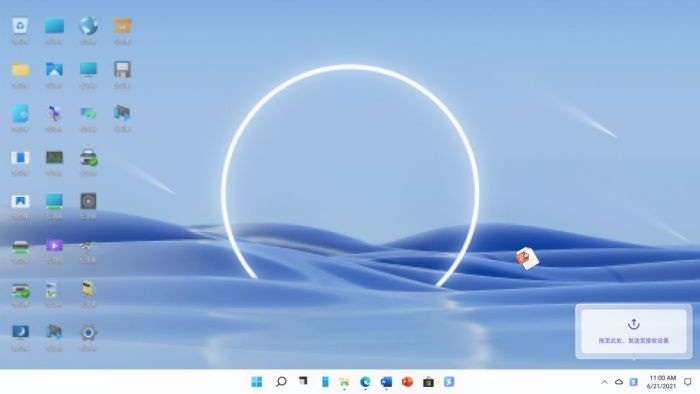The image size is (700, 394).
Task: Click the OneDrive cloud tray icon
Action: click(x=619, y=382)
